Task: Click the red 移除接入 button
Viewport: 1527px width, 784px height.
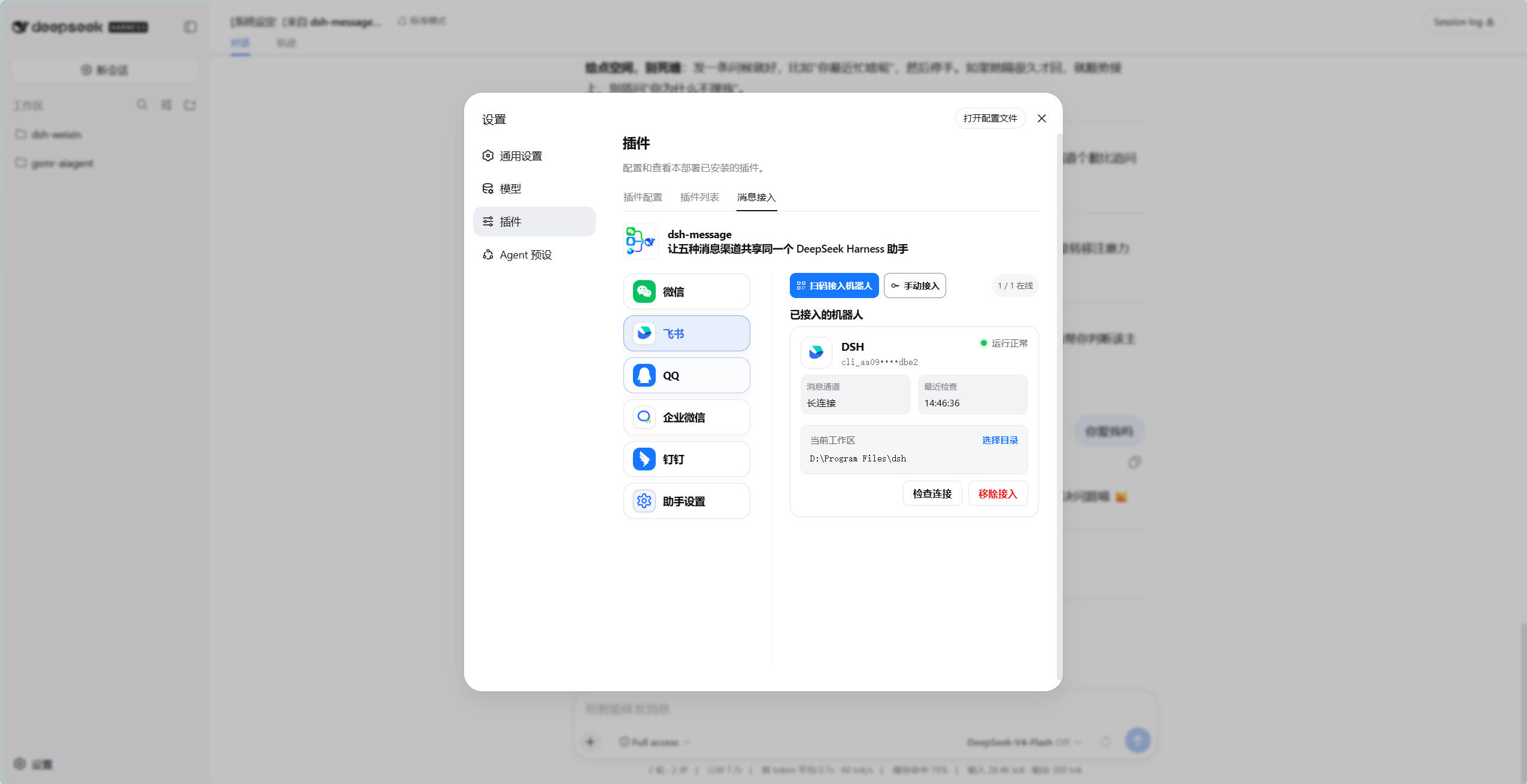Action: [x=998, y=493]
